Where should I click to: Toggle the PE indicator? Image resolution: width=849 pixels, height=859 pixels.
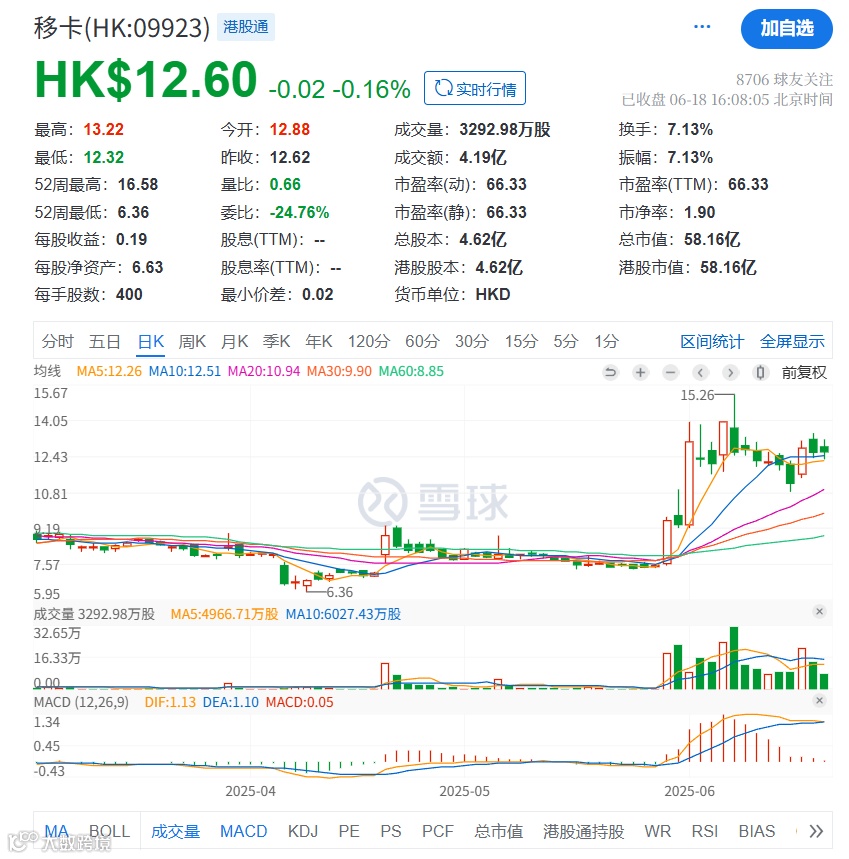(x=349, y=832)
